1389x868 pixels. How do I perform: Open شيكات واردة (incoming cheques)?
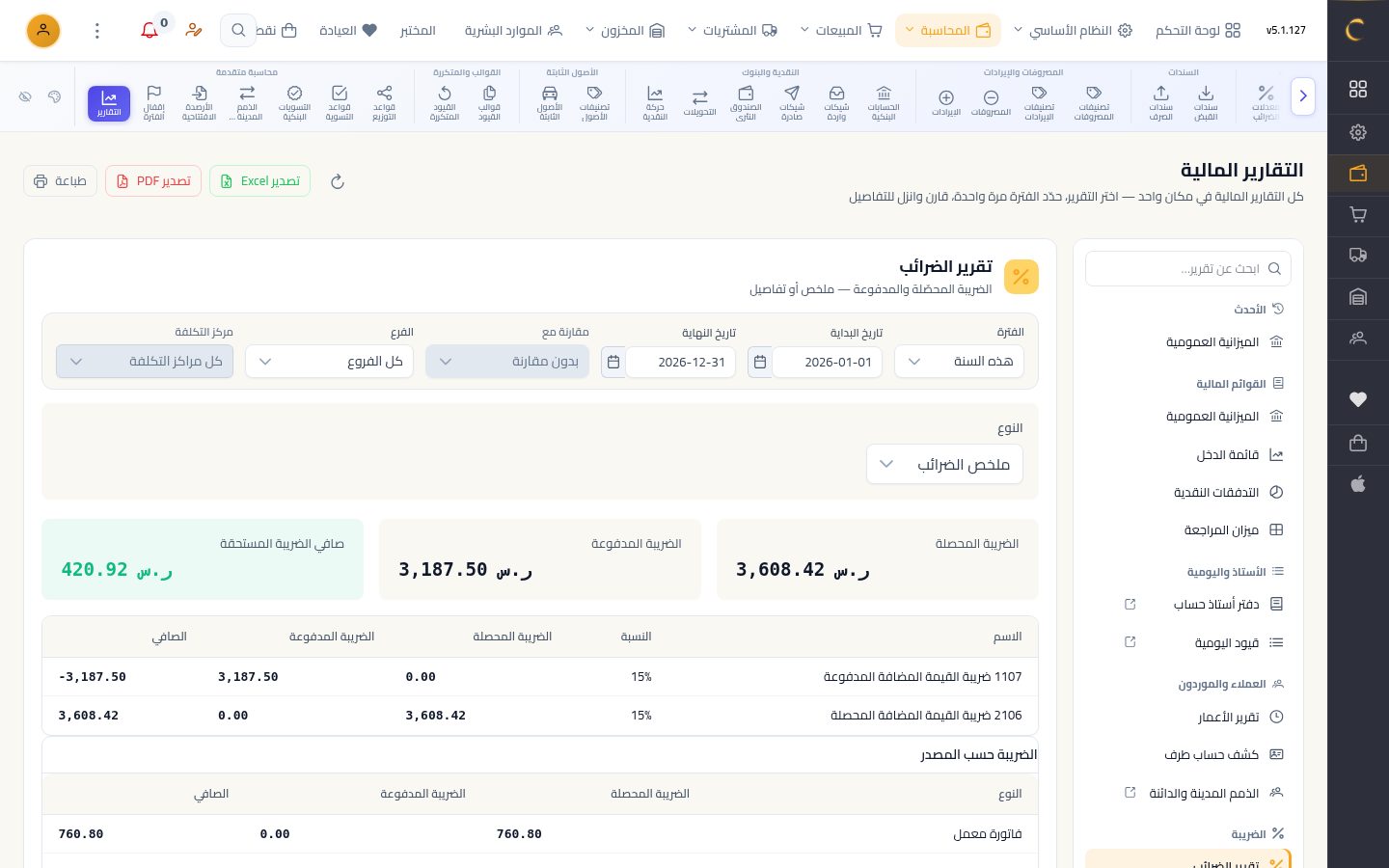point(836,103)
